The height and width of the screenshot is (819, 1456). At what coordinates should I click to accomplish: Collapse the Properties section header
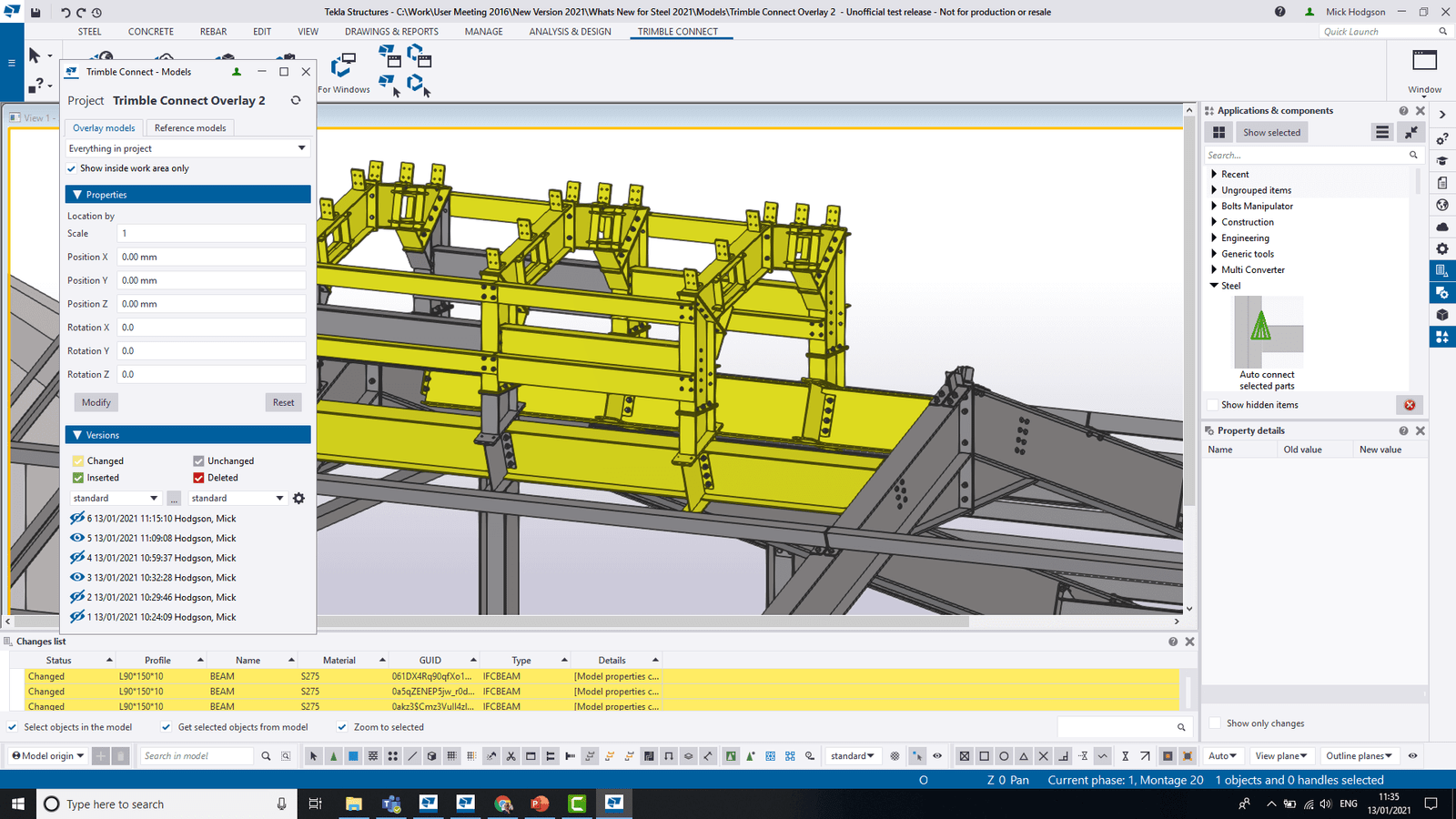188,195
